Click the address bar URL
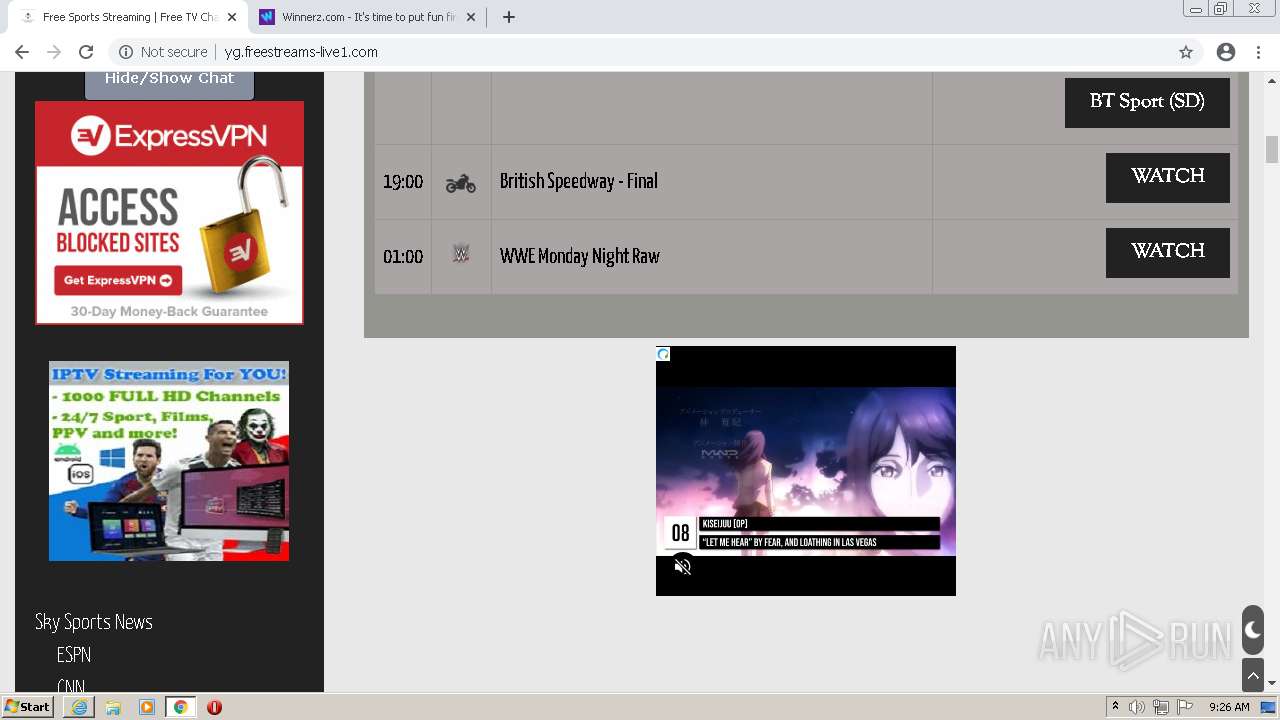Image resolution: width=1280 pixels, height=720 pixels. click(x=301, y=52)
